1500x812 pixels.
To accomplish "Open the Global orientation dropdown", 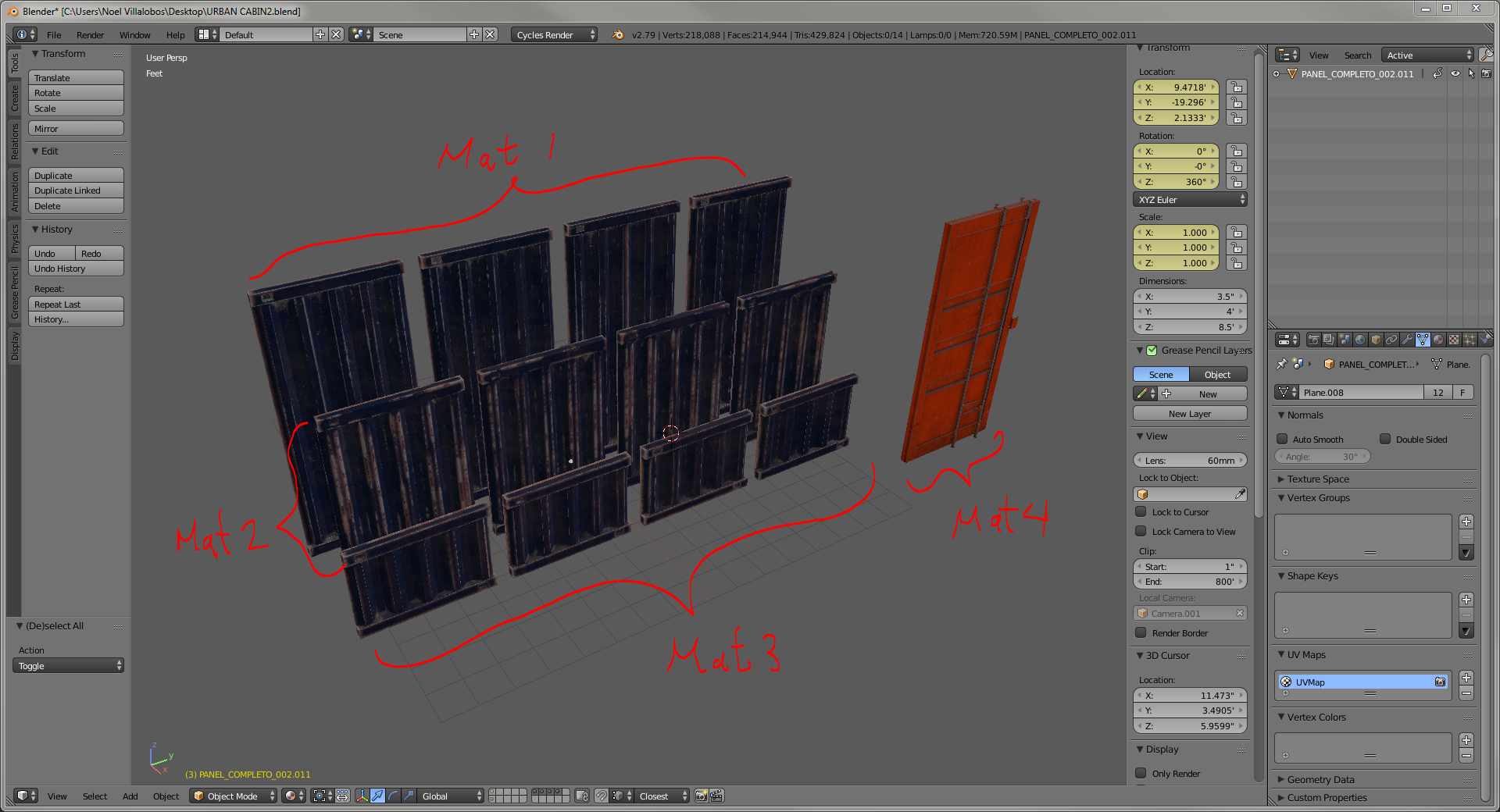I will (x=450, y=796).
